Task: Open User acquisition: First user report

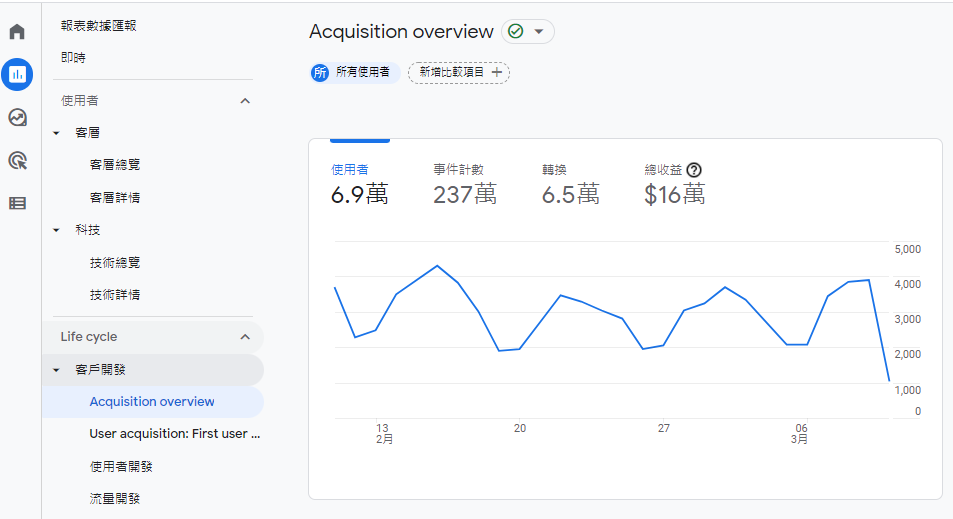Action: pyautogui.click(x=174, y=434)
